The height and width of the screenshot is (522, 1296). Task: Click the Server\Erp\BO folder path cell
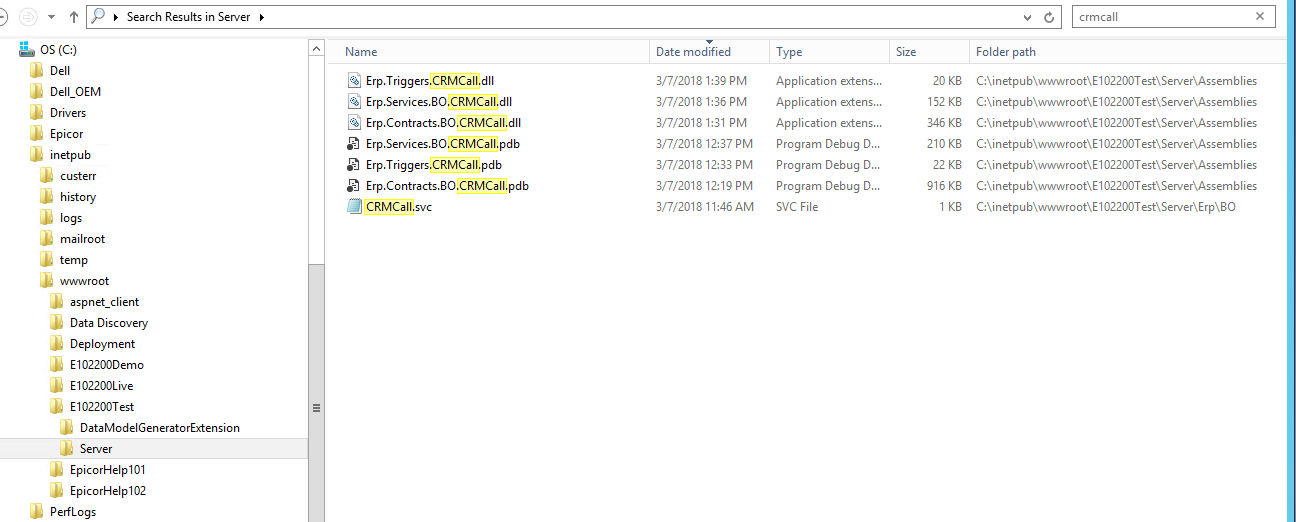(1107, 206)
